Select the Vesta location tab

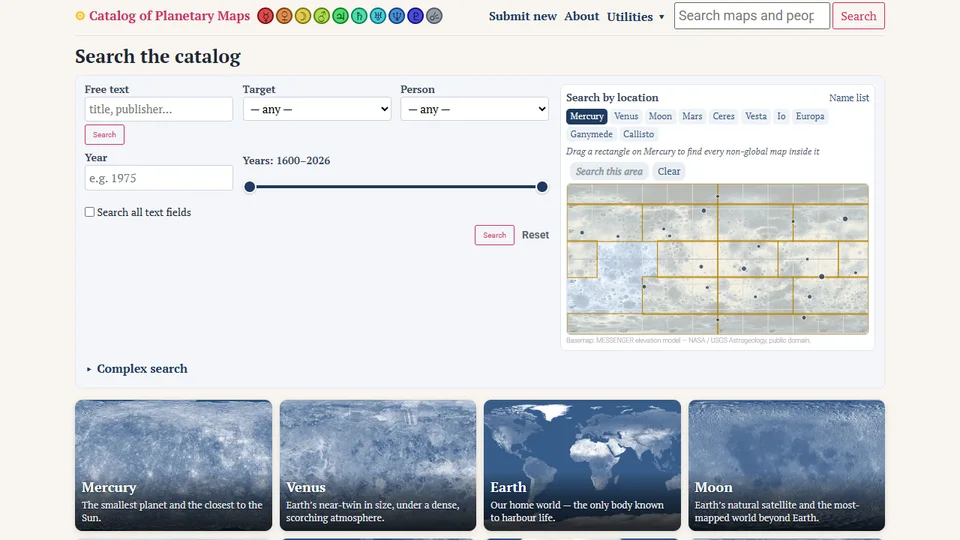[756, 116]
